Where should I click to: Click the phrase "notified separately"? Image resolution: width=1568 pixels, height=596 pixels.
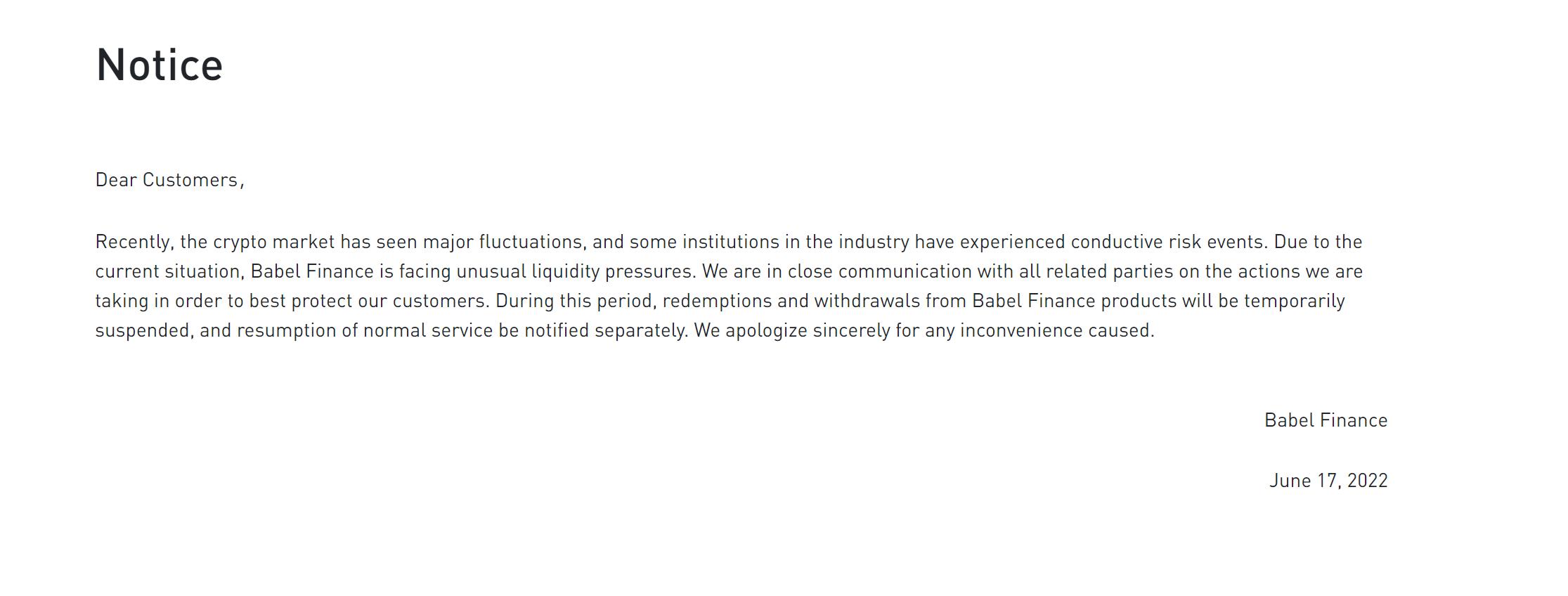pyautogui.click(x=606, y=331)
